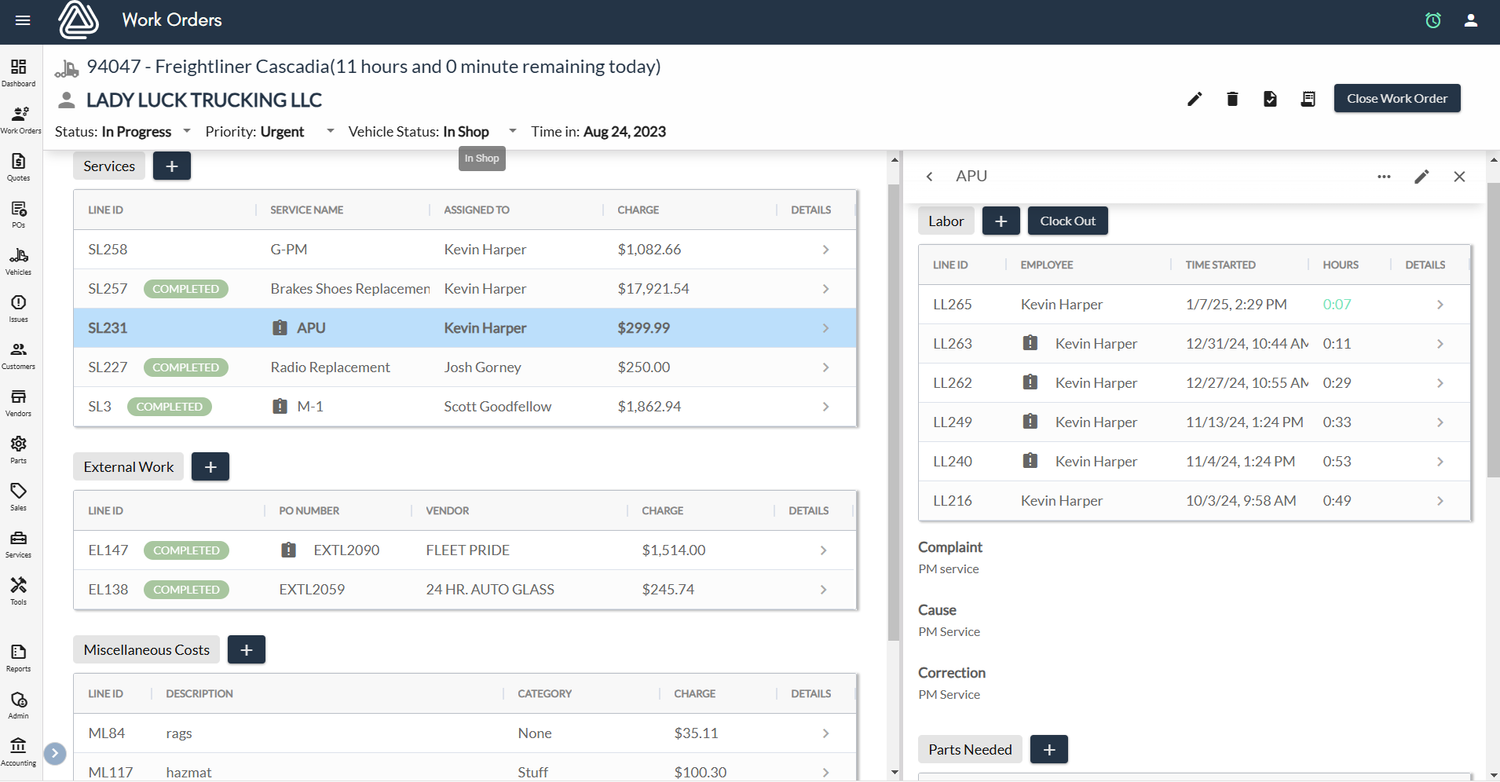Screen dimensions: 1500x782
Task: Click the user account icon in the top bar
Action: [x=1470, y=20]
